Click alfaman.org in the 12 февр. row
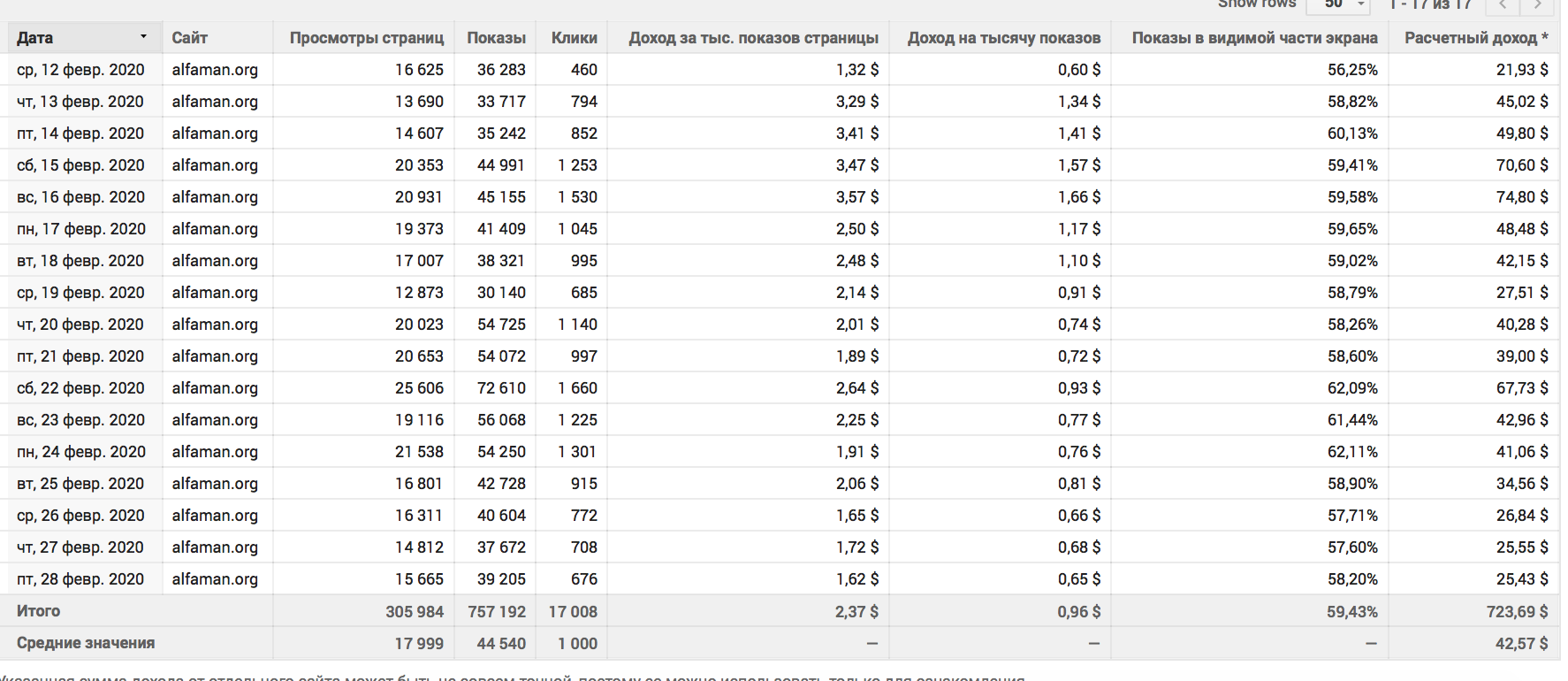Viewport: 1568px width, 681px height. (x=215, y=70)
